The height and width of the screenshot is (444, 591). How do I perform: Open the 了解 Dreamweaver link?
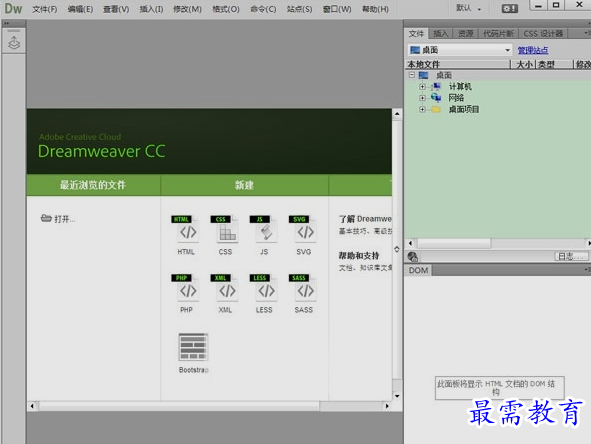point(365,219)
